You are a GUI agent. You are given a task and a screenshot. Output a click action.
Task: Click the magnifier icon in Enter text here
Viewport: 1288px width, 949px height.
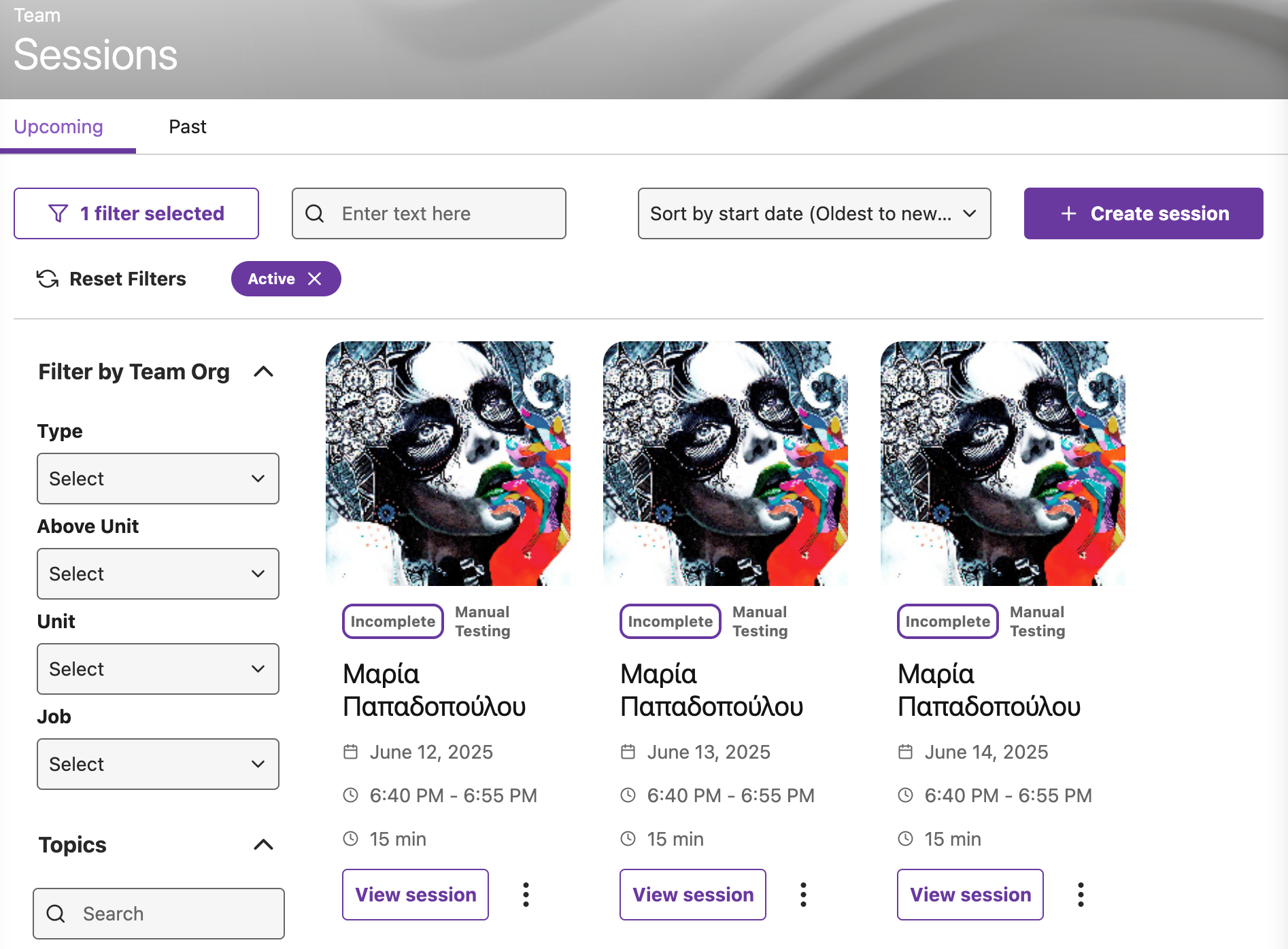[x=315, y=213]
